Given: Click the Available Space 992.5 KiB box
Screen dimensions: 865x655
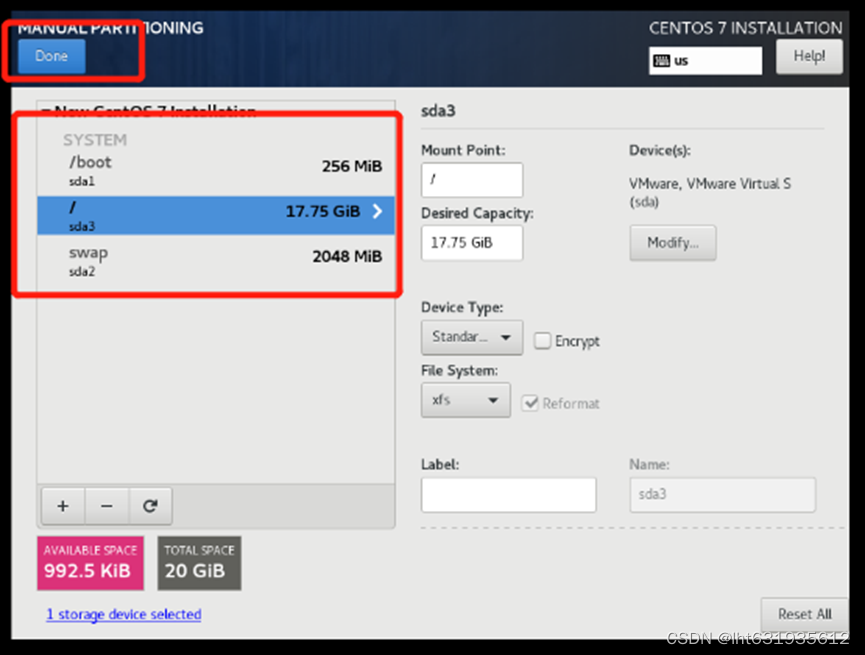Looking at the screenshot, I should click(90, 563).
